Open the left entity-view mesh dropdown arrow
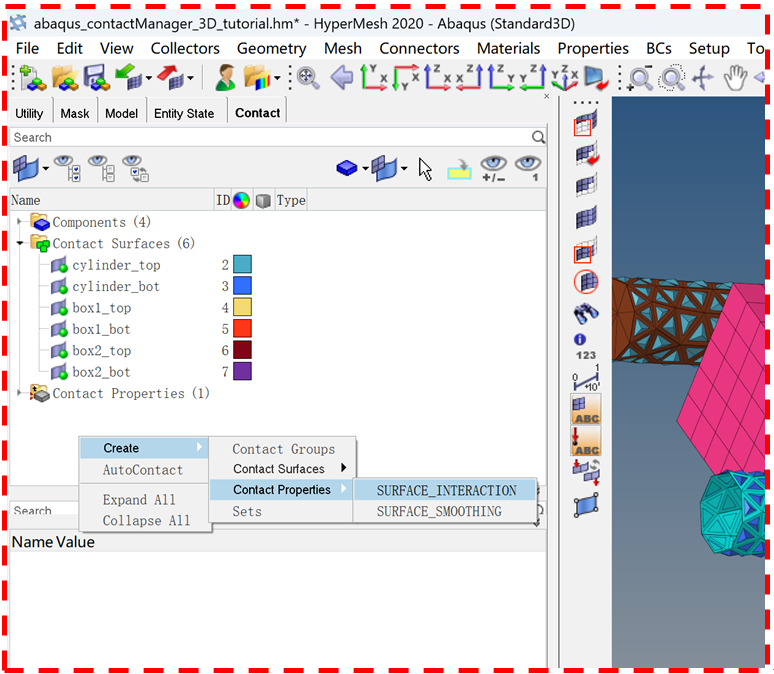 click(46, 169)
